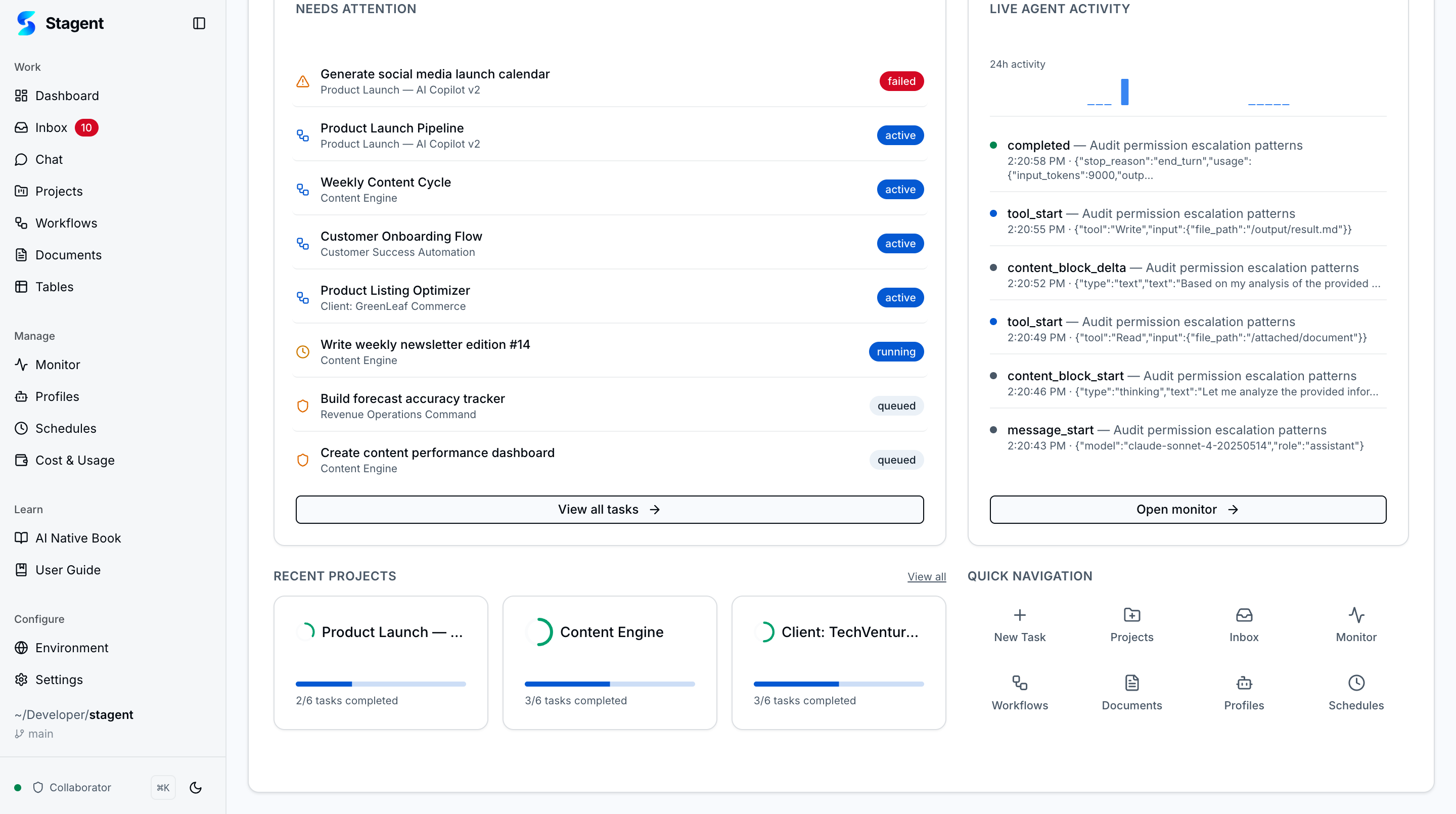Image resolution: width=1456 pixels, height=814 pixels.
Task: Click View all link for recent projects
Action: pos(926,576)
